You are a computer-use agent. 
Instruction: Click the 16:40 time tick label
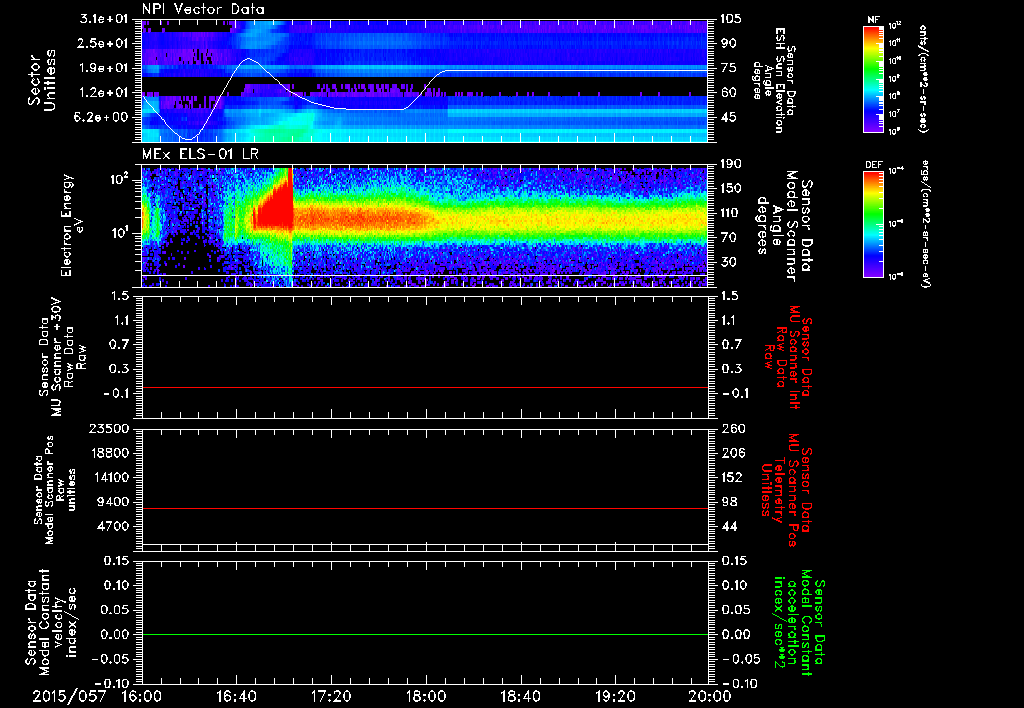click(236, 696)
